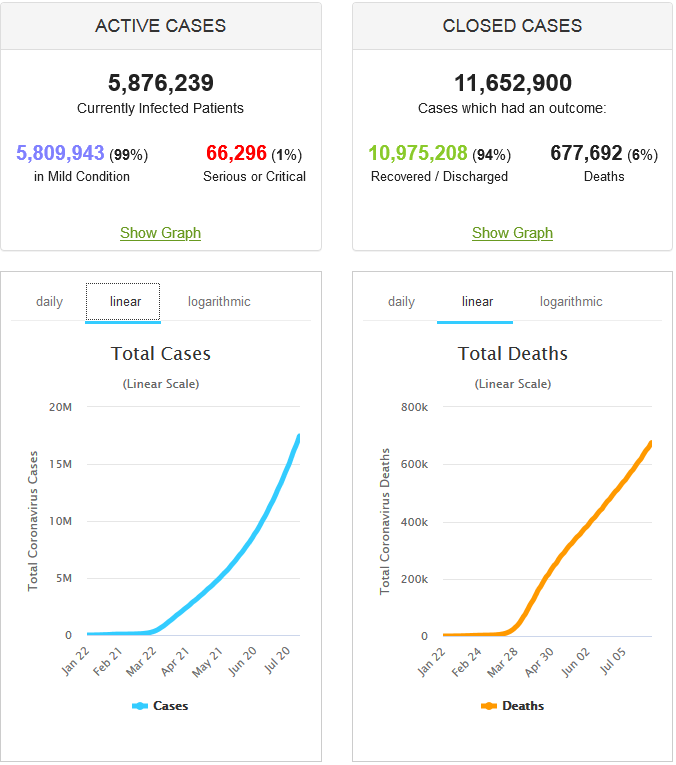Select linear tab on Total Deaths chart
The width and height of the screenshot is (676, 765).
pyautogui.click(x=477, y=302)
